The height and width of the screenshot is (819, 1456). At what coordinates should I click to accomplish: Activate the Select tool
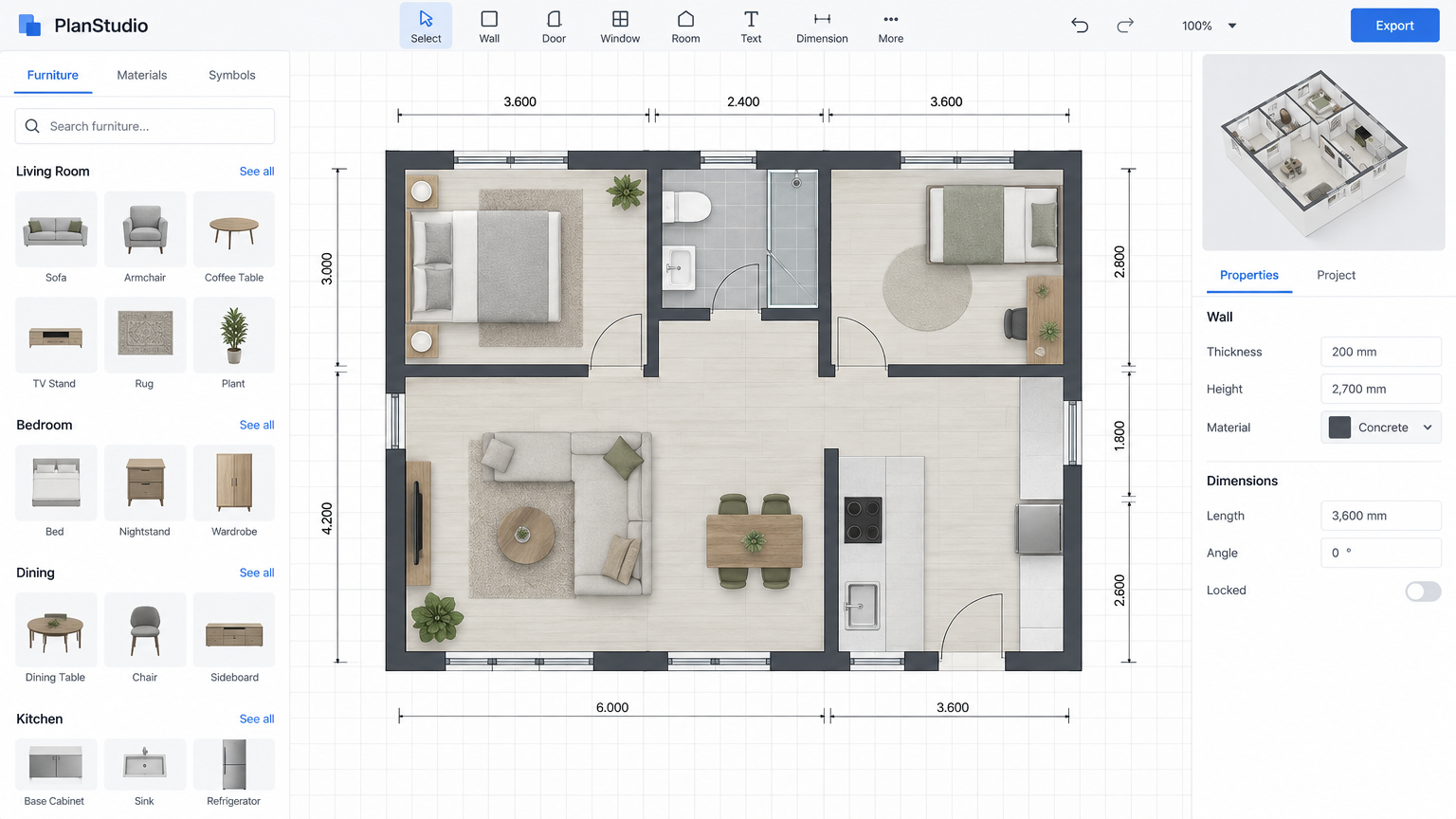coord(426,27)
